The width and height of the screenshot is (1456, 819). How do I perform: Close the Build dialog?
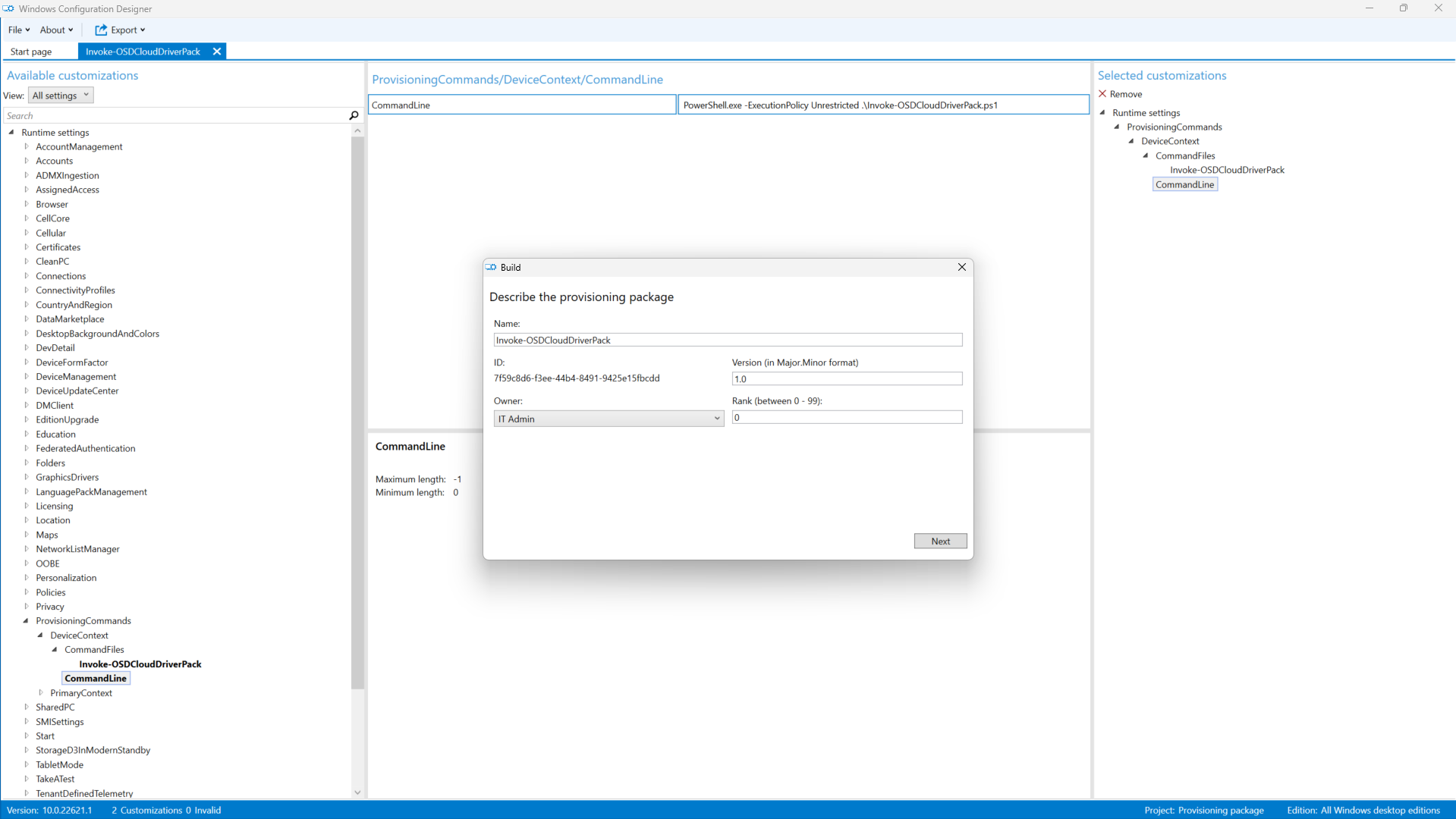961,267
